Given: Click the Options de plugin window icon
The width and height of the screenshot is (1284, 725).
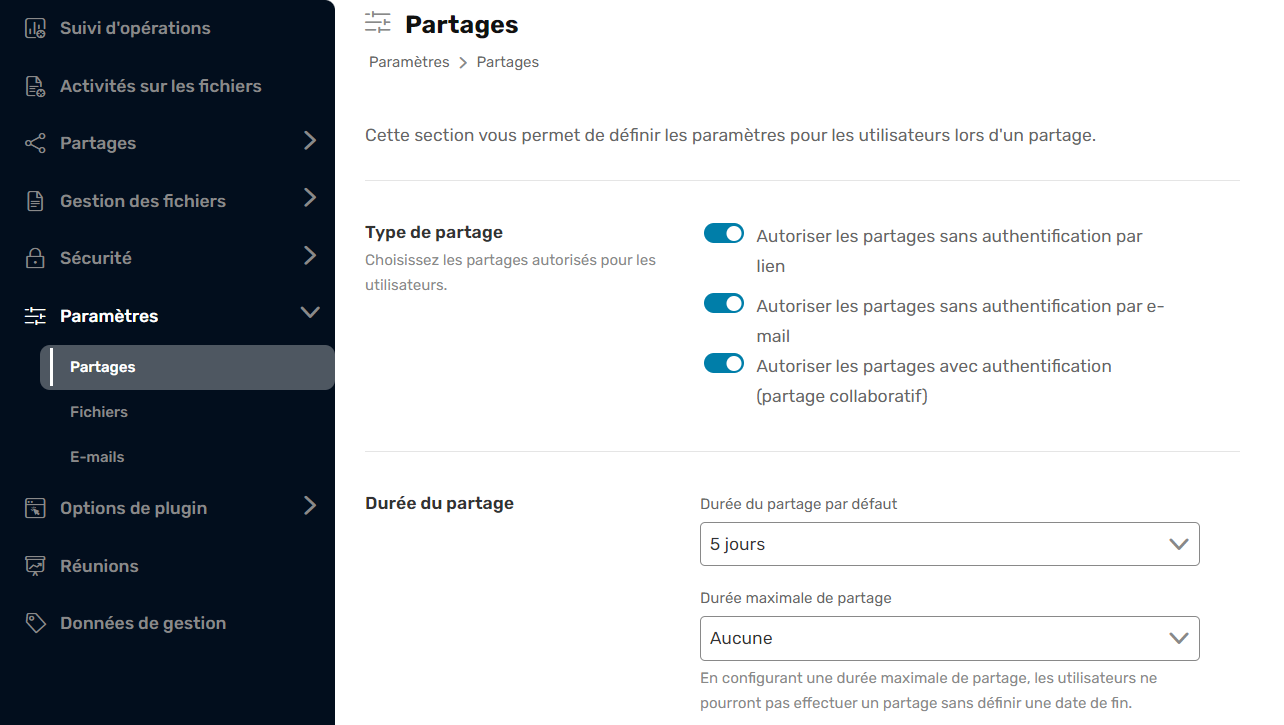Looking at the screenshot, I should pos(35,508).
